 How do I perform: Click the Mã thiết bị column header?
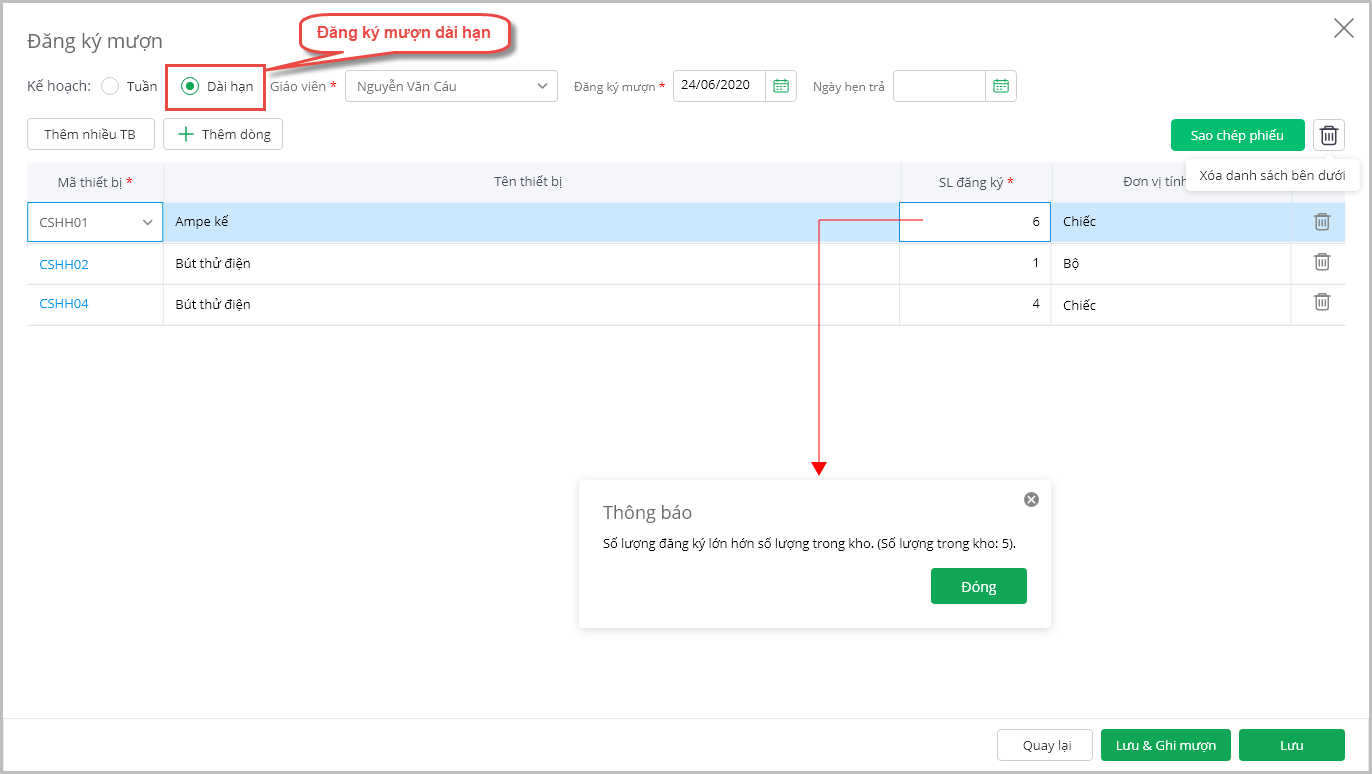pyautogui.click(x=95, y=182)
